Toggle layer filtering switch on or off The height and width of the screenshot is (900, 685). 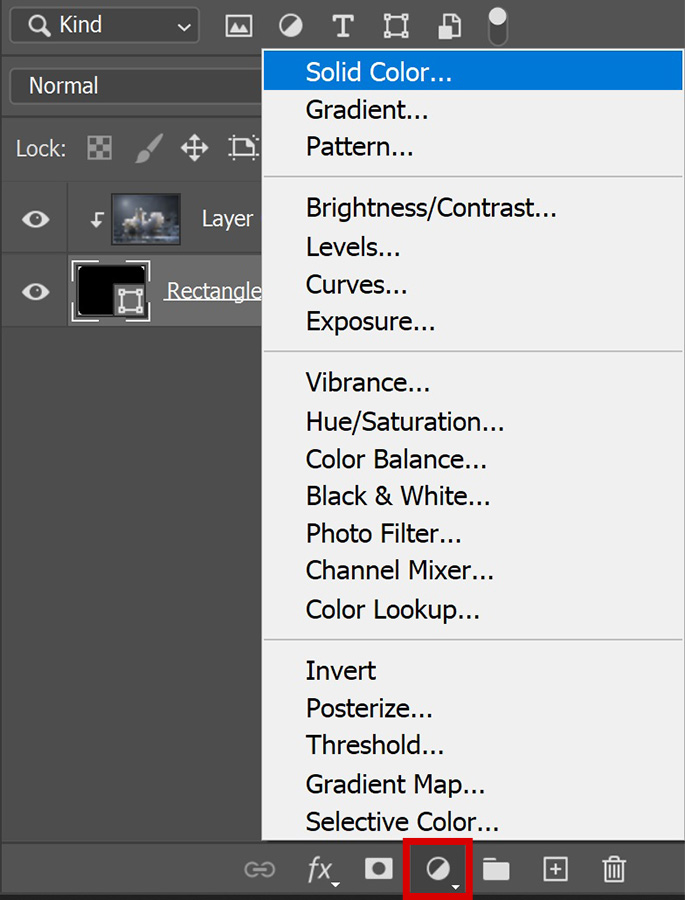(x=498, y=26)
